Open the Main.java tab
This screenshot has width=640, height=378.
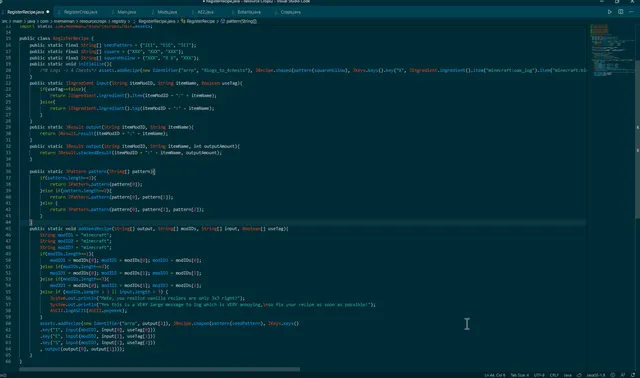[x=127, y=12]
